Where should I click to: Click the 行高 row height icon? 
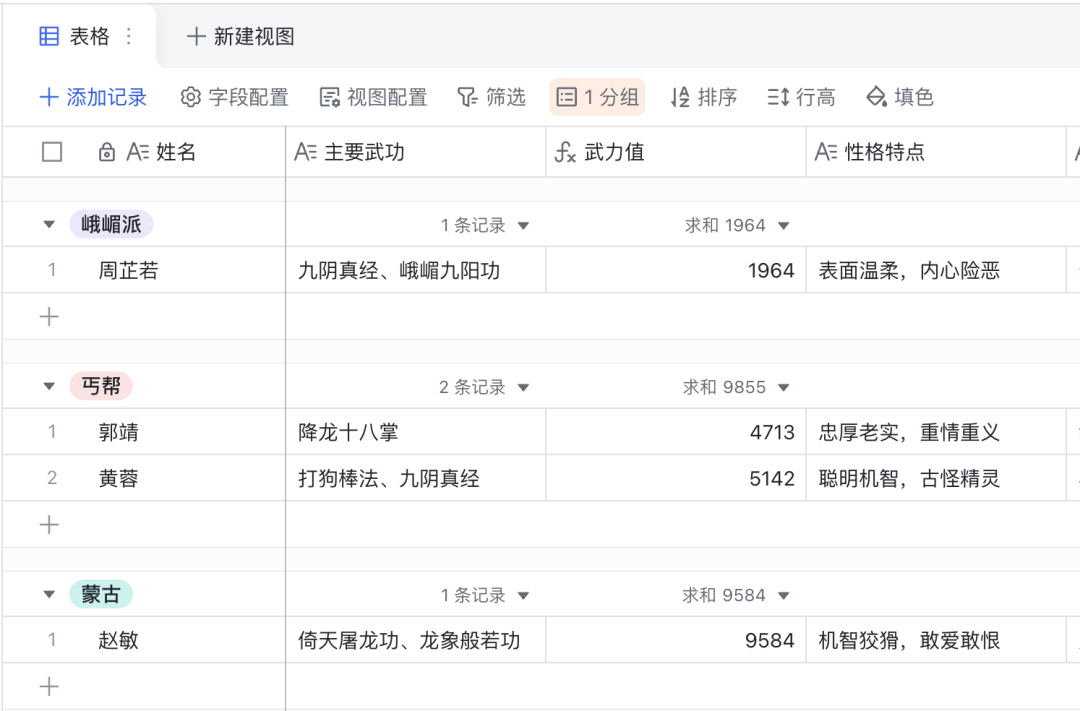[x=776, y=97]
